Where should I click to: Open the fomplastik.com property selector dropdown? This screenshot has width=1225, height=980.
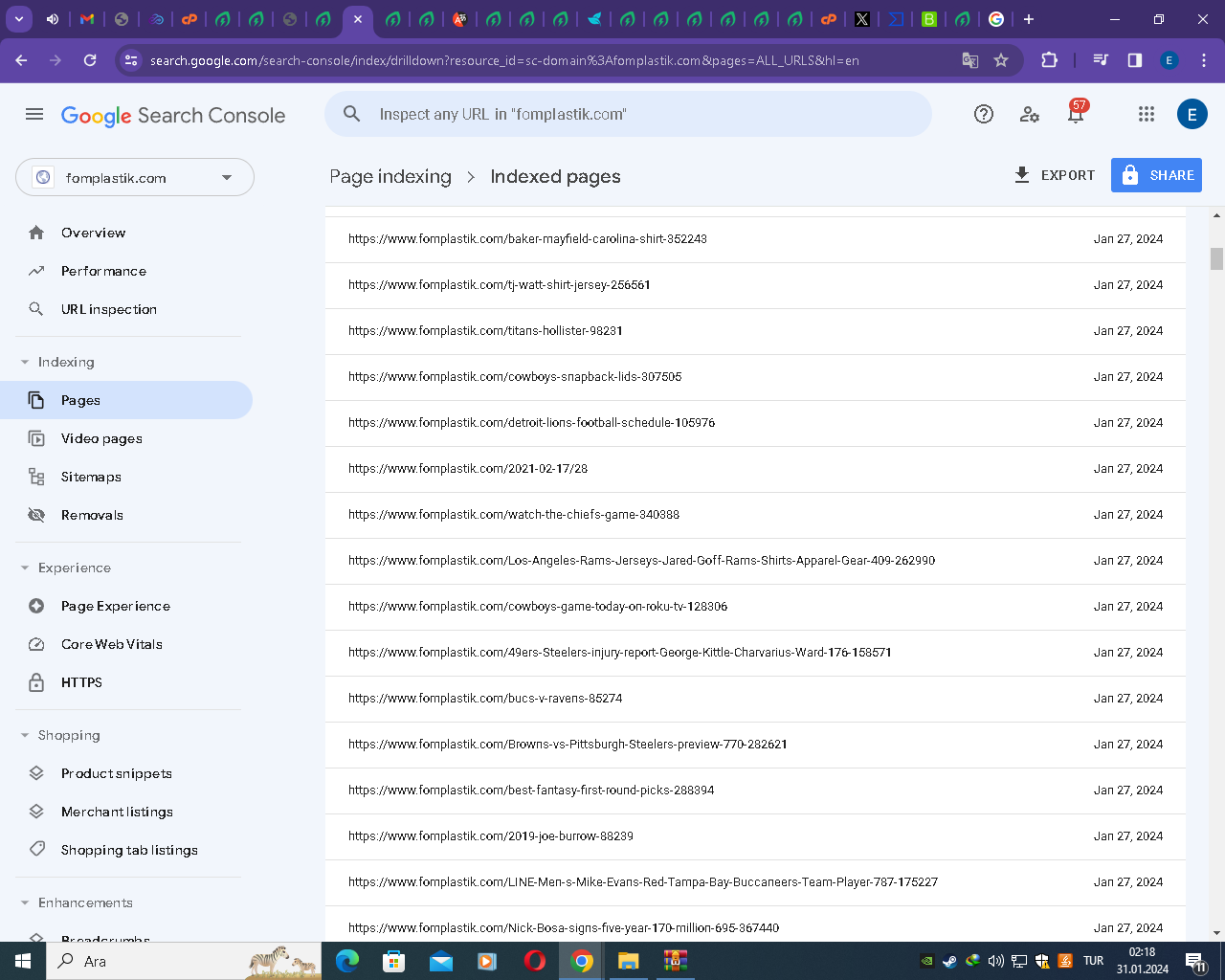[x=135, y=177]
